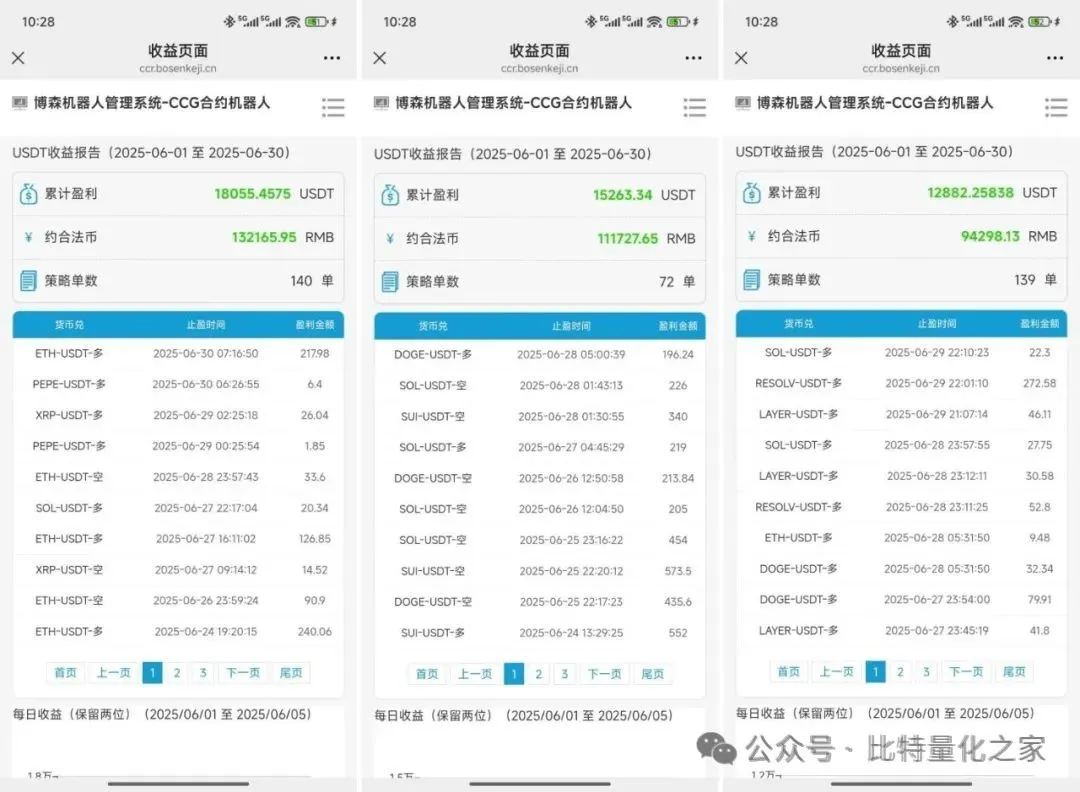Click 尾页 on left phone

pos(291,673)
